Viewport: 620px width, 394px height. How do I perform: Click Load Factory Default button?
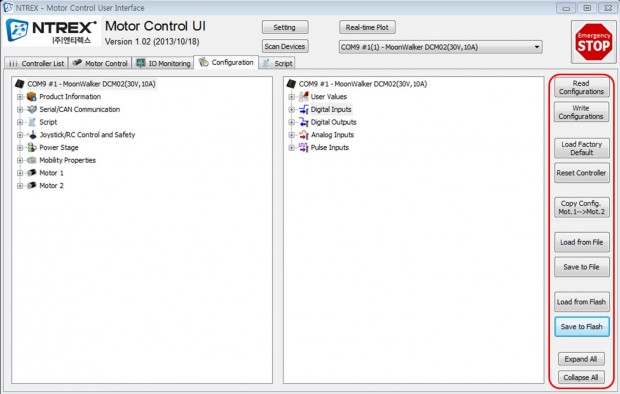point(581,148)
